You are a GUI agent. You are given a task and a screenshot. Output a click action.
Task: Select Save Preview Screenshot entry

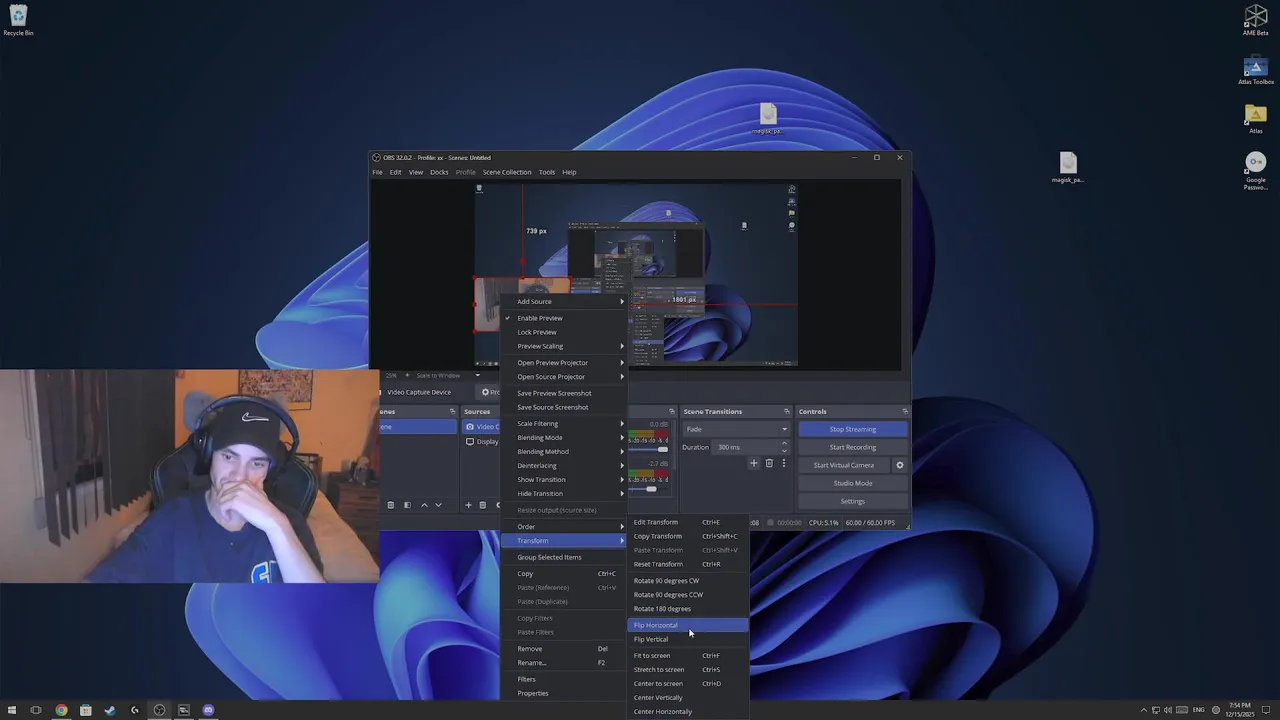pos(563,393)
